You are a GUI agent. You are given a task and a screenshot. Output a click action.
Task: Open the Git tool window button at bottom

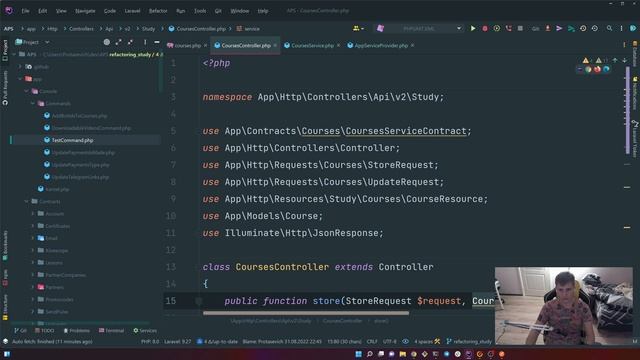coord(21,330)
